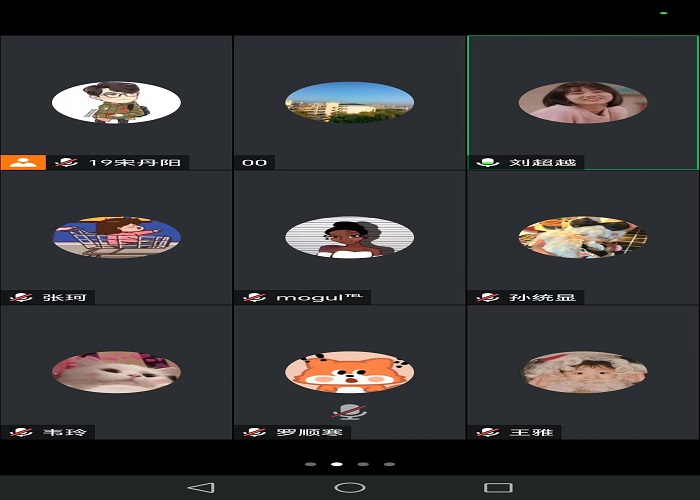Tap muted mic icon beside mogul

(255, 297)
